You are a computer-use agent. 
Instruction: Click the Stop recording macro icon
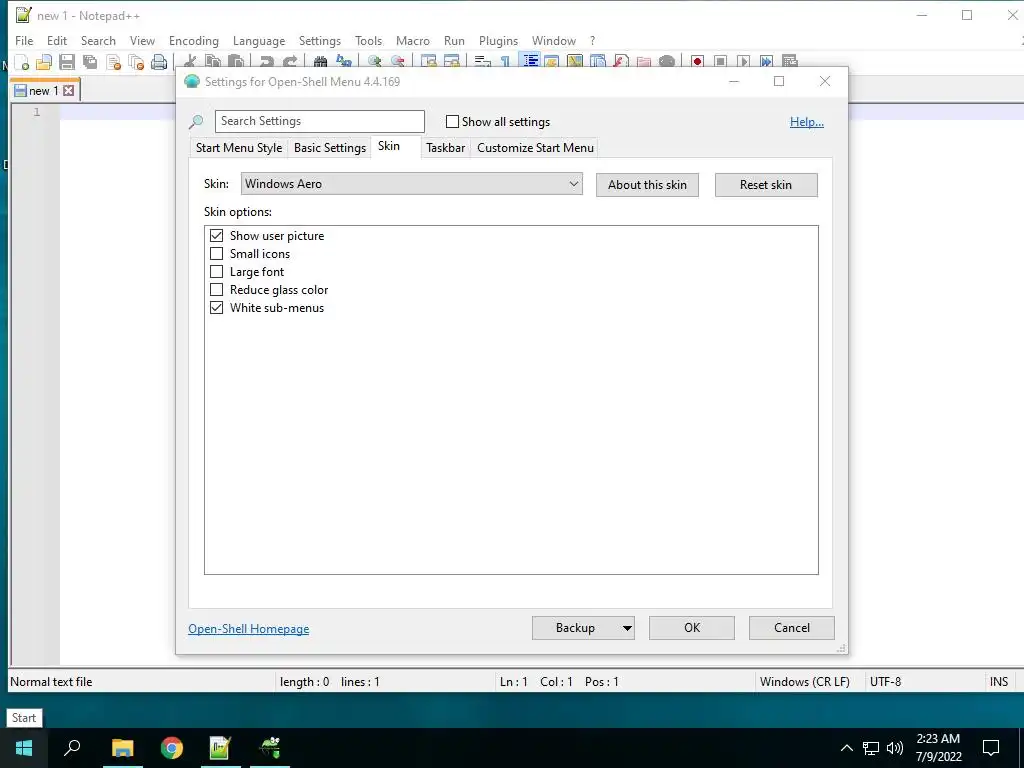tap(720, 62)
